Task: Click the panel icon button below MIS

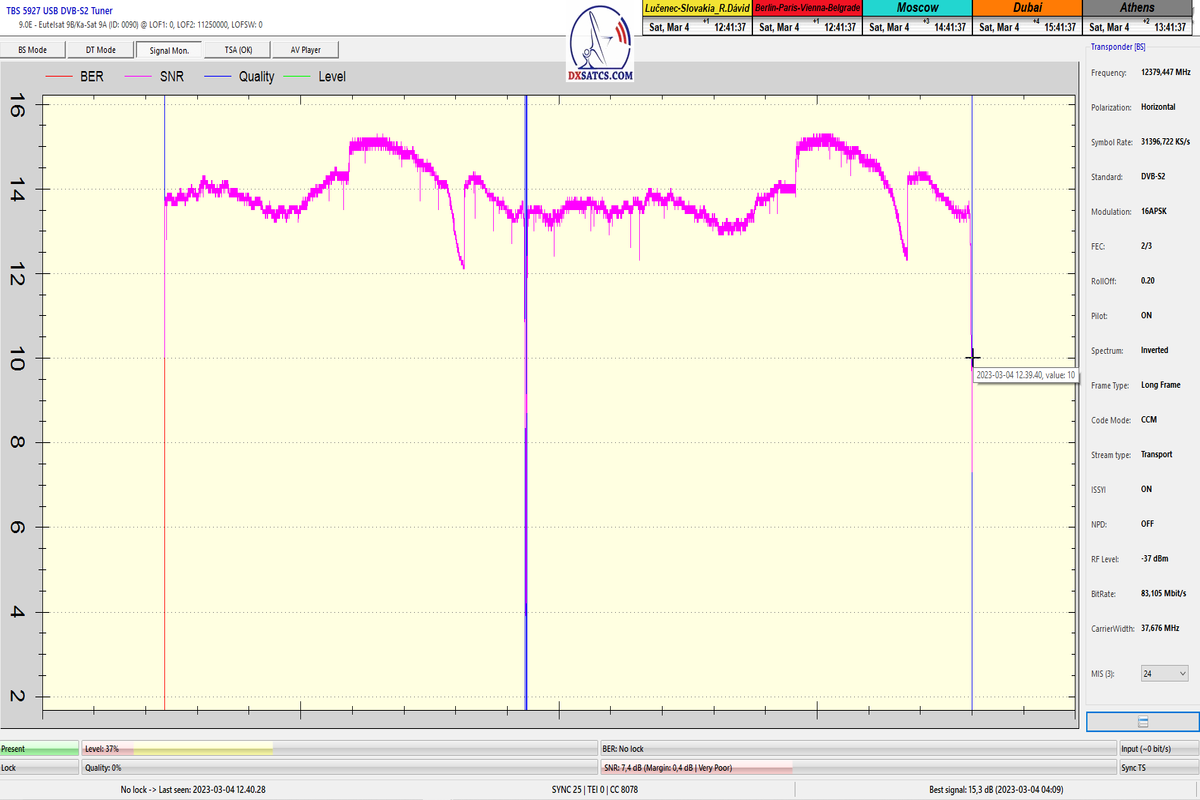Action: tap(1142, 722)
